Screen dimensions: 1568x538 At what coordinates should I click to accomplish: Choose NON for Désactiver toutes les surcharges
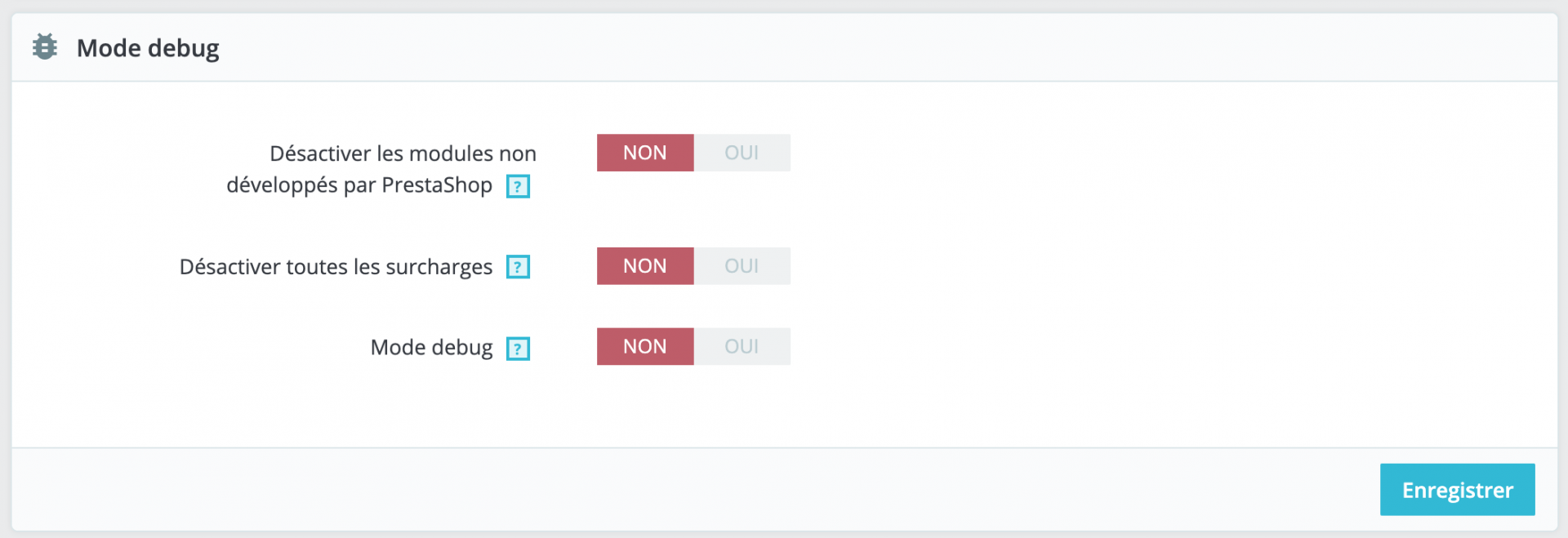tap(645, 266)
